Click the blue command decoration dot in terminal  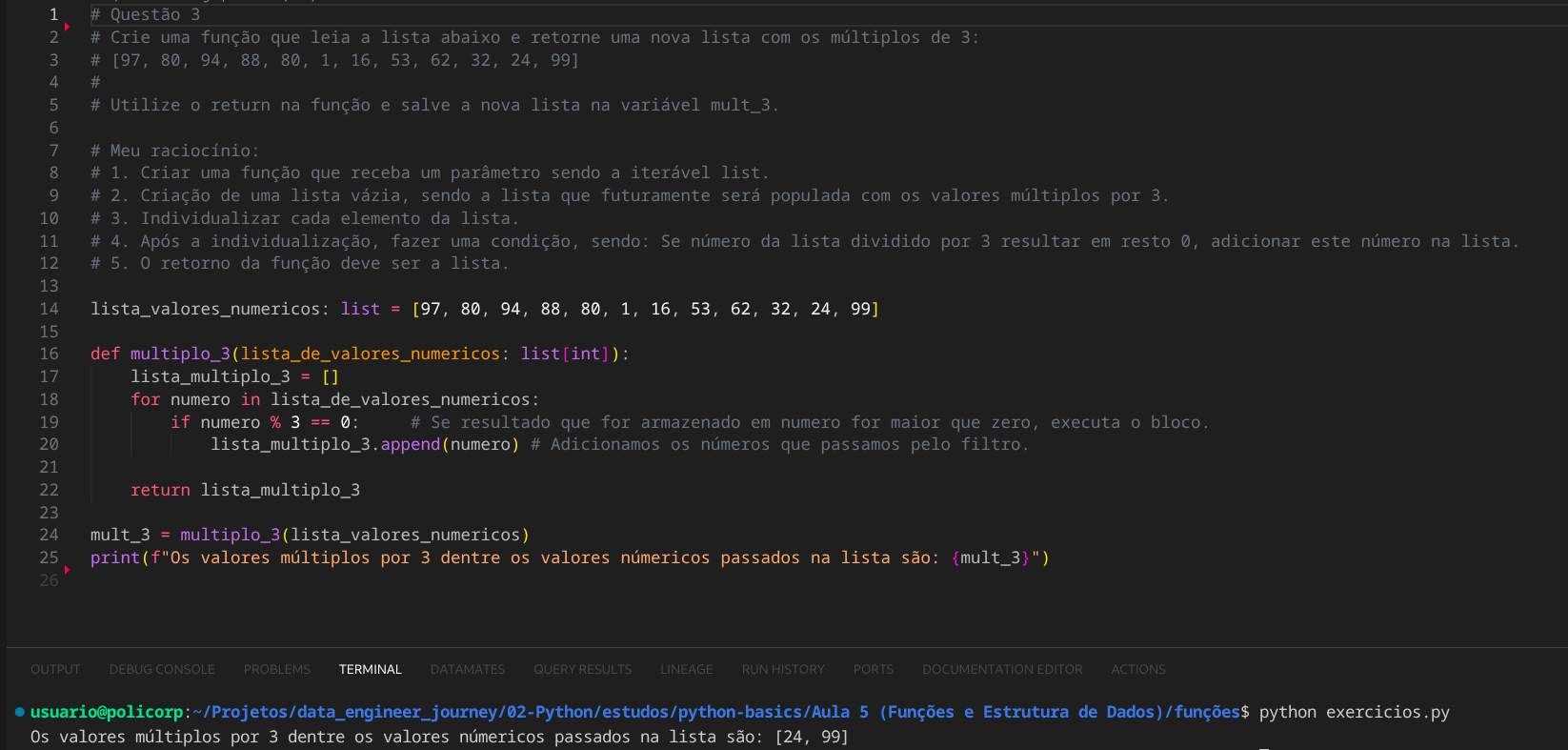(19, 712)
